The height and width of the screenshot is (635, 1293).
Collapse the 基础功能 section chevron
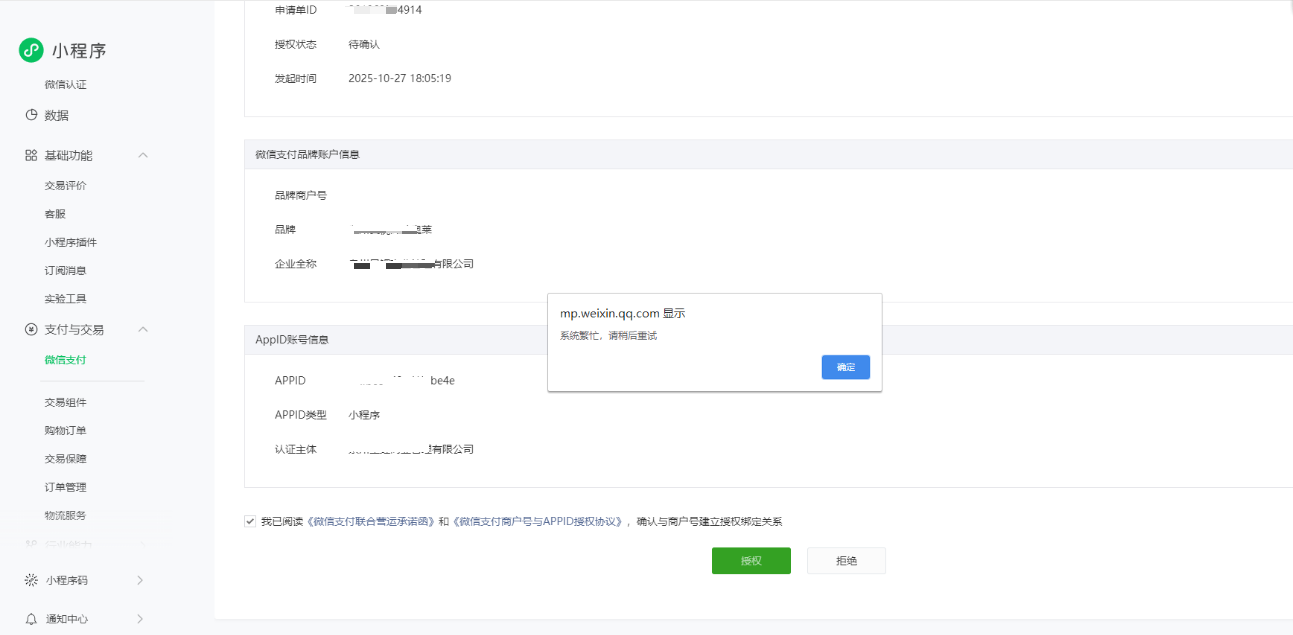(143, 155)
